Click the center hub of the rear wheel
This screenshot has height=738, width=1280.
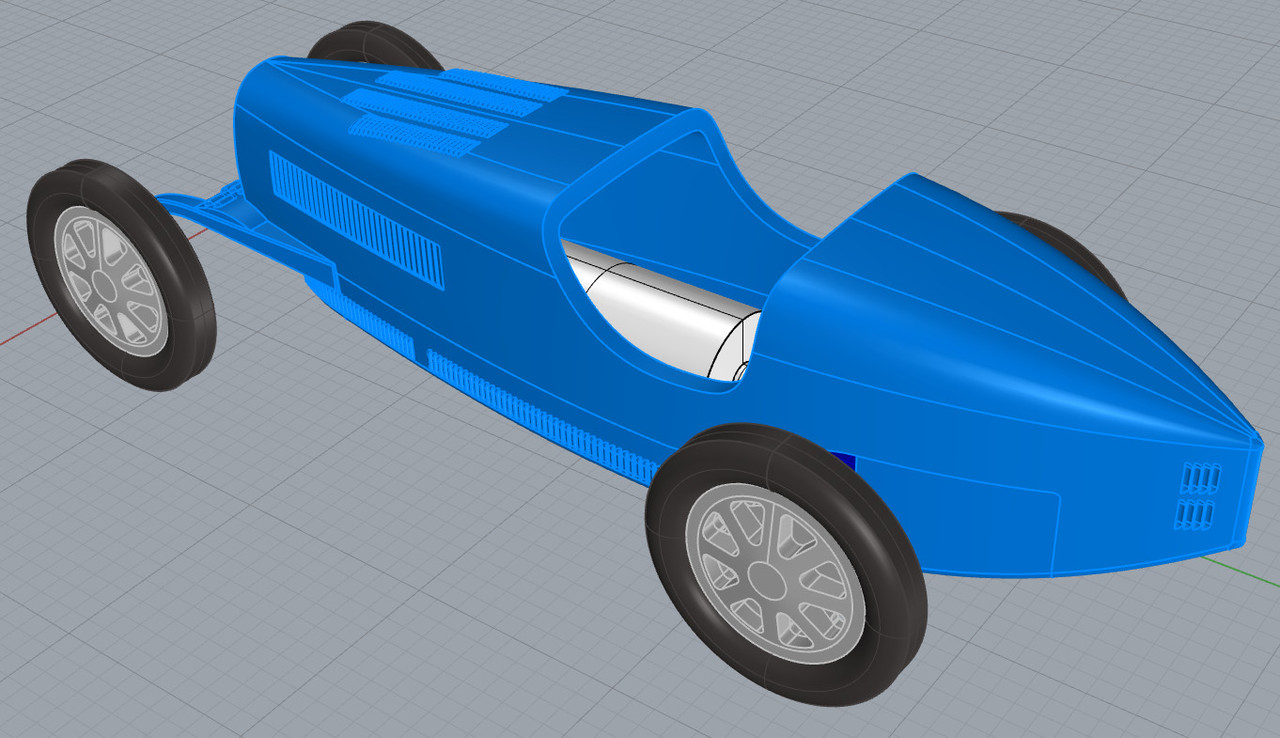coord(766,580)
